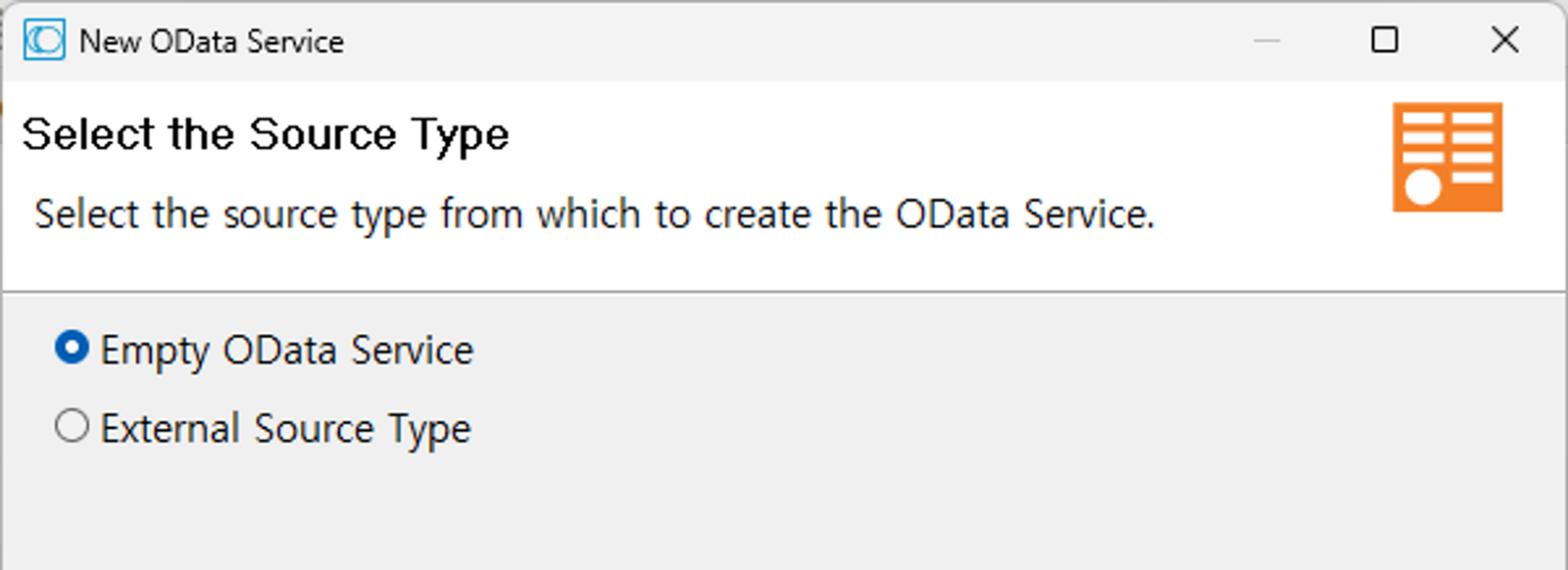
Task: Click the "External Source Type" option label
Action: tap(285, 429)
